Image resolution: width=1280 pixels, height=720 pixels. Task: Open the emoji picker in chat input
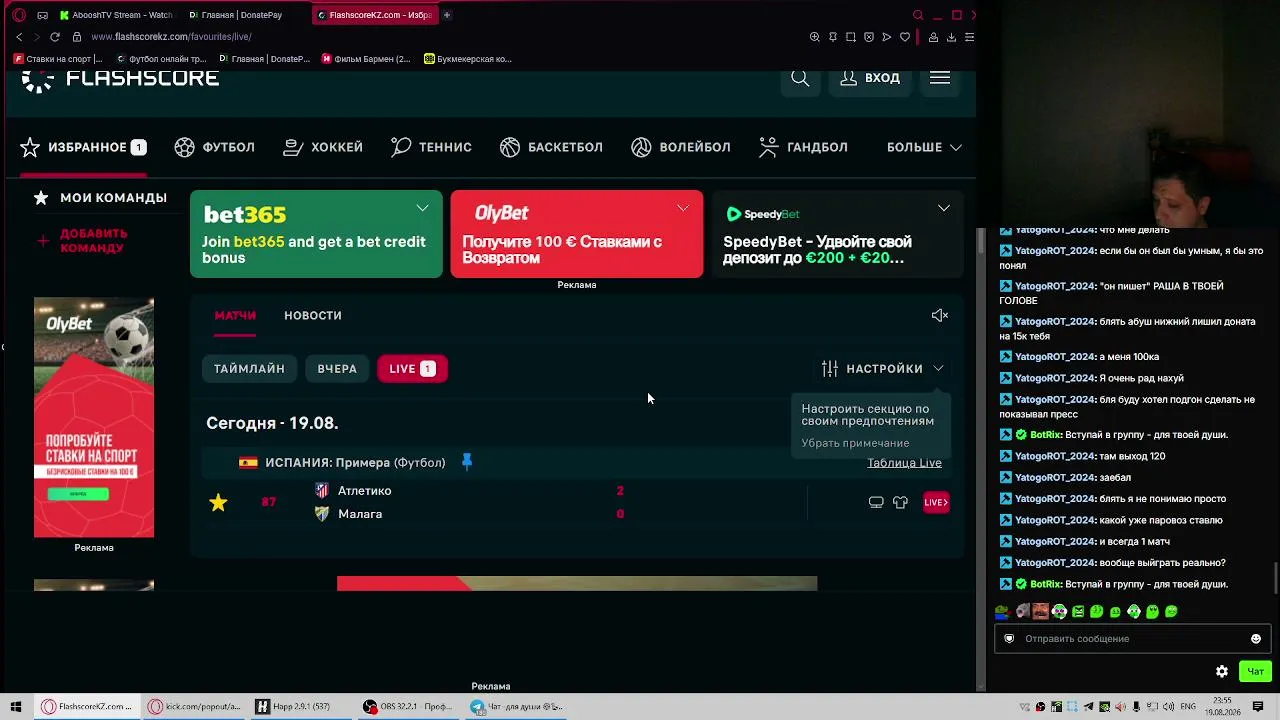coord(1256,639)
